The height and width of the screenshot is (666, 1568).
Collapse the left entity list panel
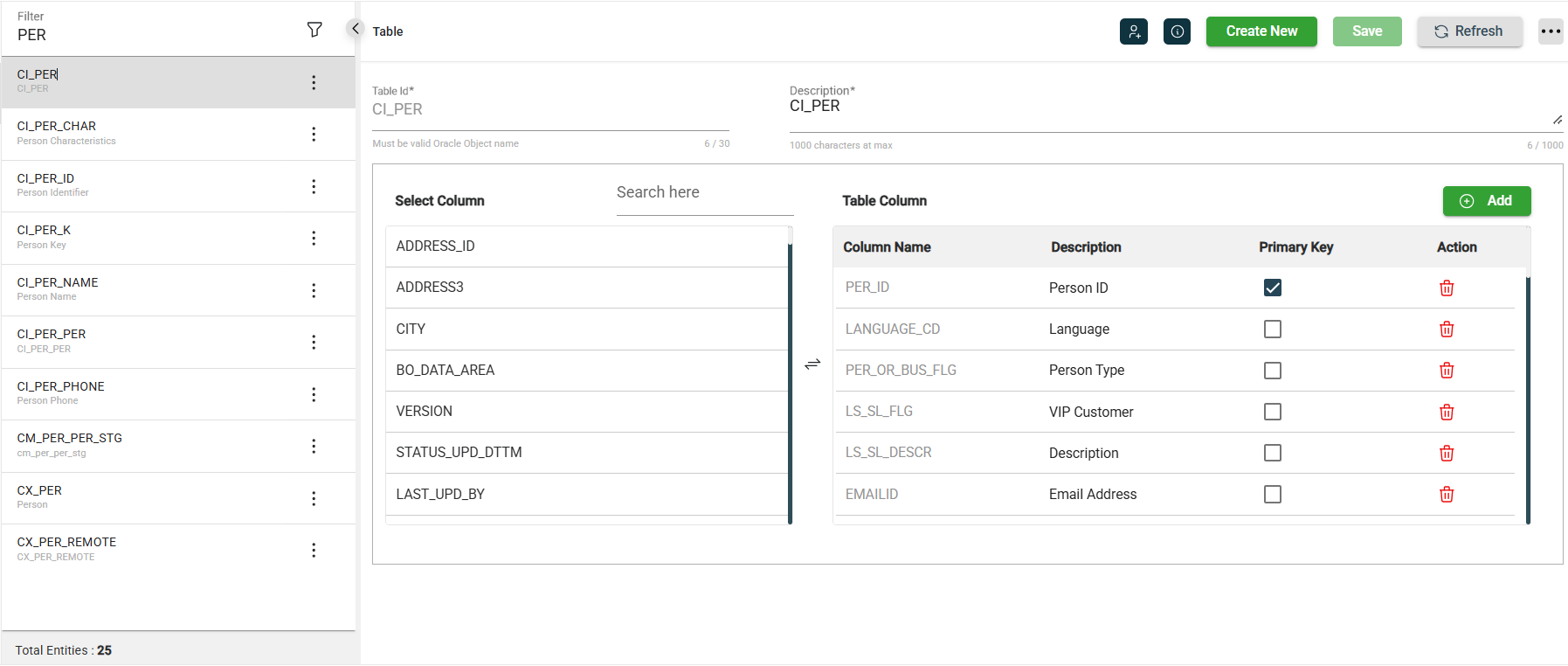point(355,29)
